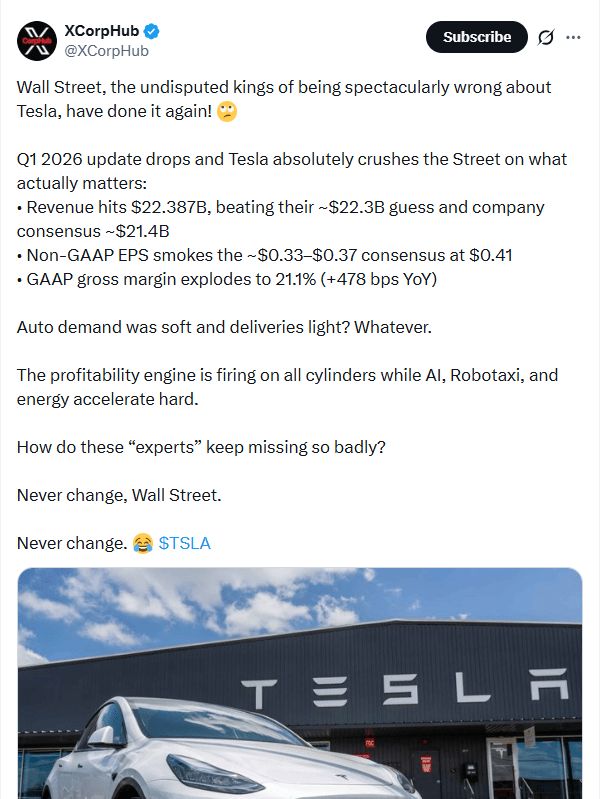Viewport: 601px width, 799px height.
Task: Click the laughing-crying emoji
Action: pyautogui.click(x=143, y=543)
